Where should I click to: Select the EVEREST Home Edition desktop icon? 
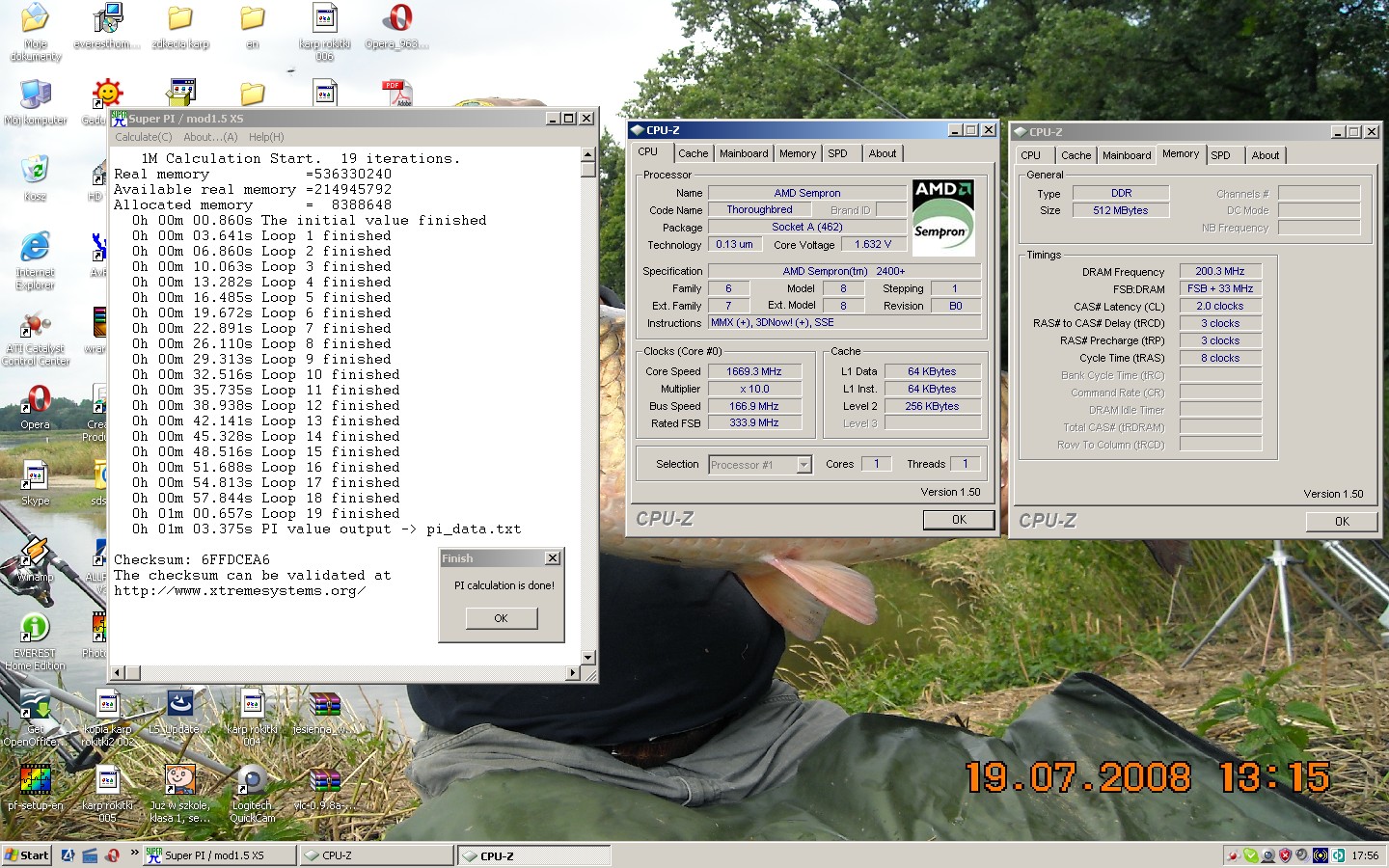click(36, 642)
